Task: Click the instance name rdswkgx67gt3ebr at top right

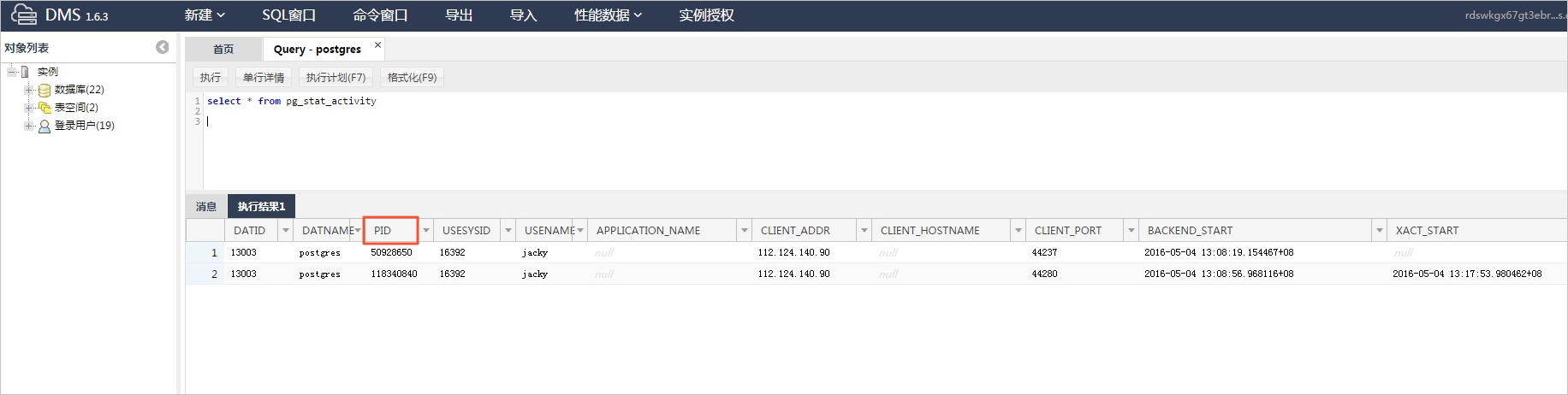Action: [x=1515, y=15]
